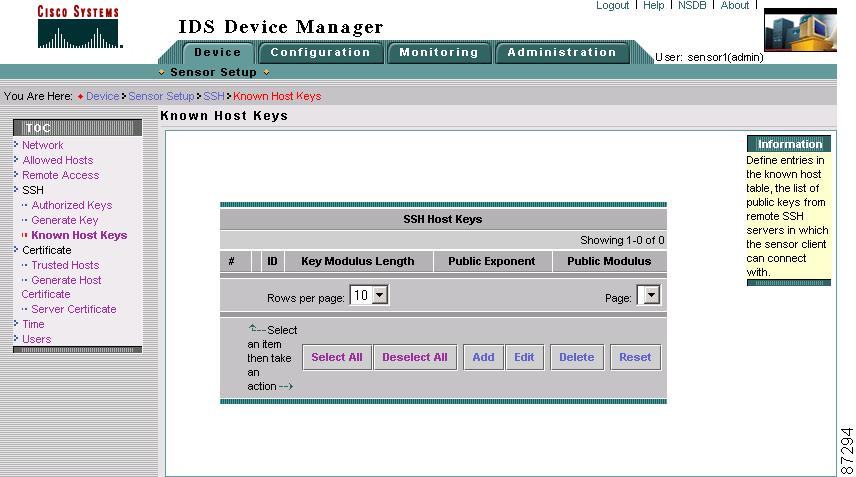Image resolution: width=856 pixels, height=477 pixels.
Task: Click the arrow bullet beside Network
Action: (x=16, y=145)
